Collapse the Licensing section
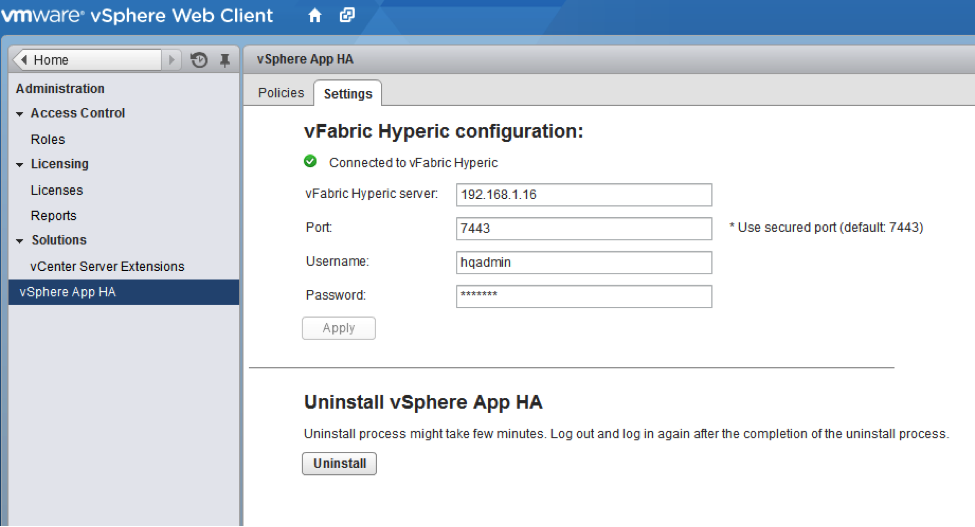Image resolution: width=975 pixels, height=527 pixels. coord(19,165)
